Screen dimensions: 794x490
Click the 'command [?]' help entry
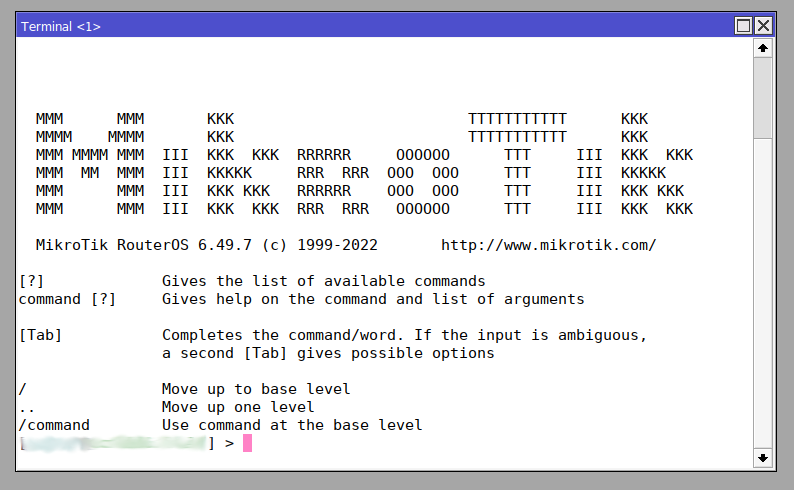(x=67, y=299)
